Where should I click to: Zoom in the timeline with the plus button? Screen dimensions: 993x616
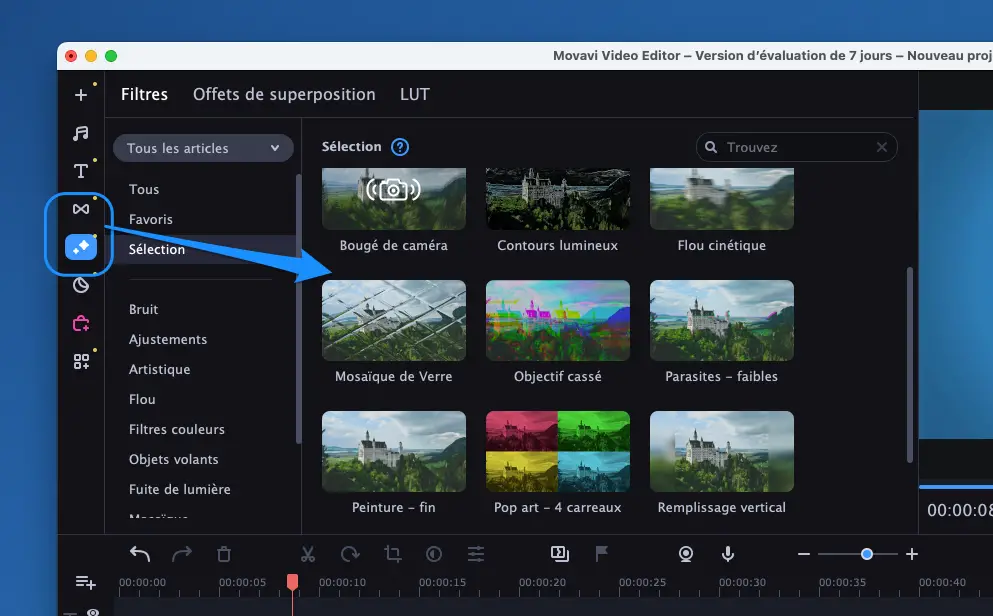pos(912,554)
